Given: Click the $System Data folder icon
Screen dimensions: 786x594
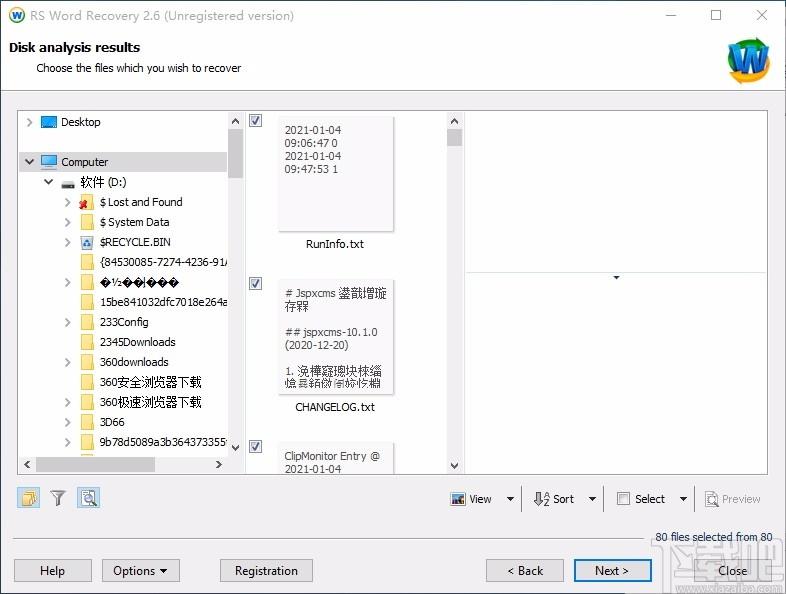Looking at the screenshot, I should [87, 222].
